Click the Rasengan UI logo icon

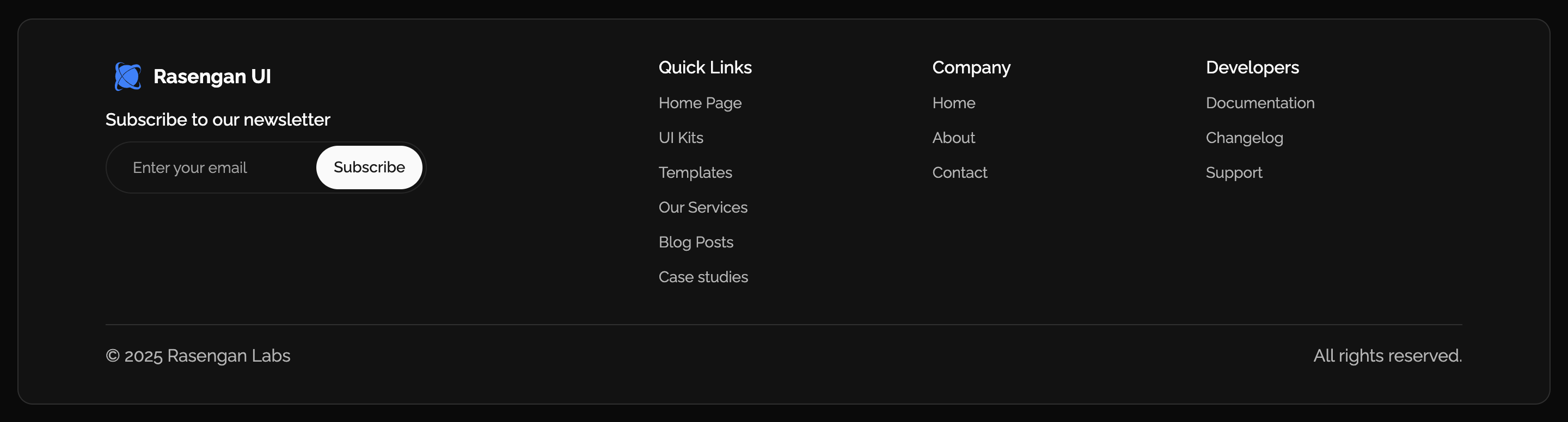128,77
